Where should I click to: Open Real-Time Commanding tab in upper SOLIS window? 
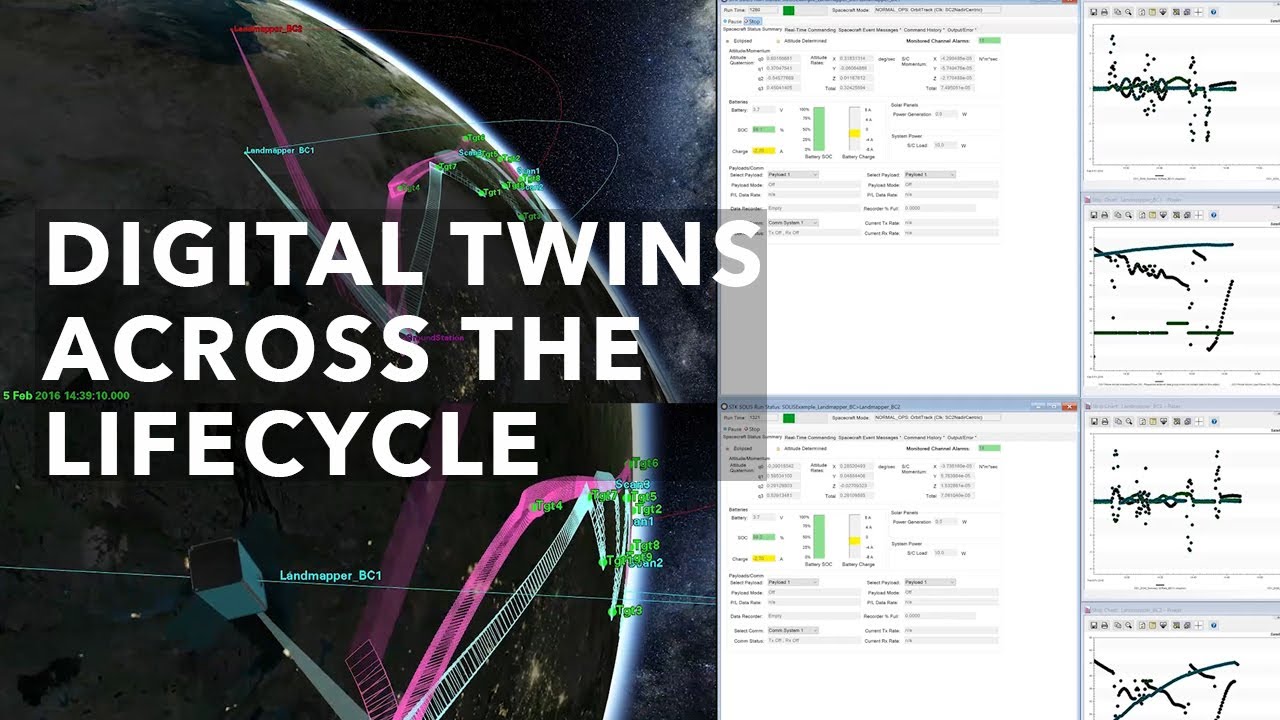(810, 29)
